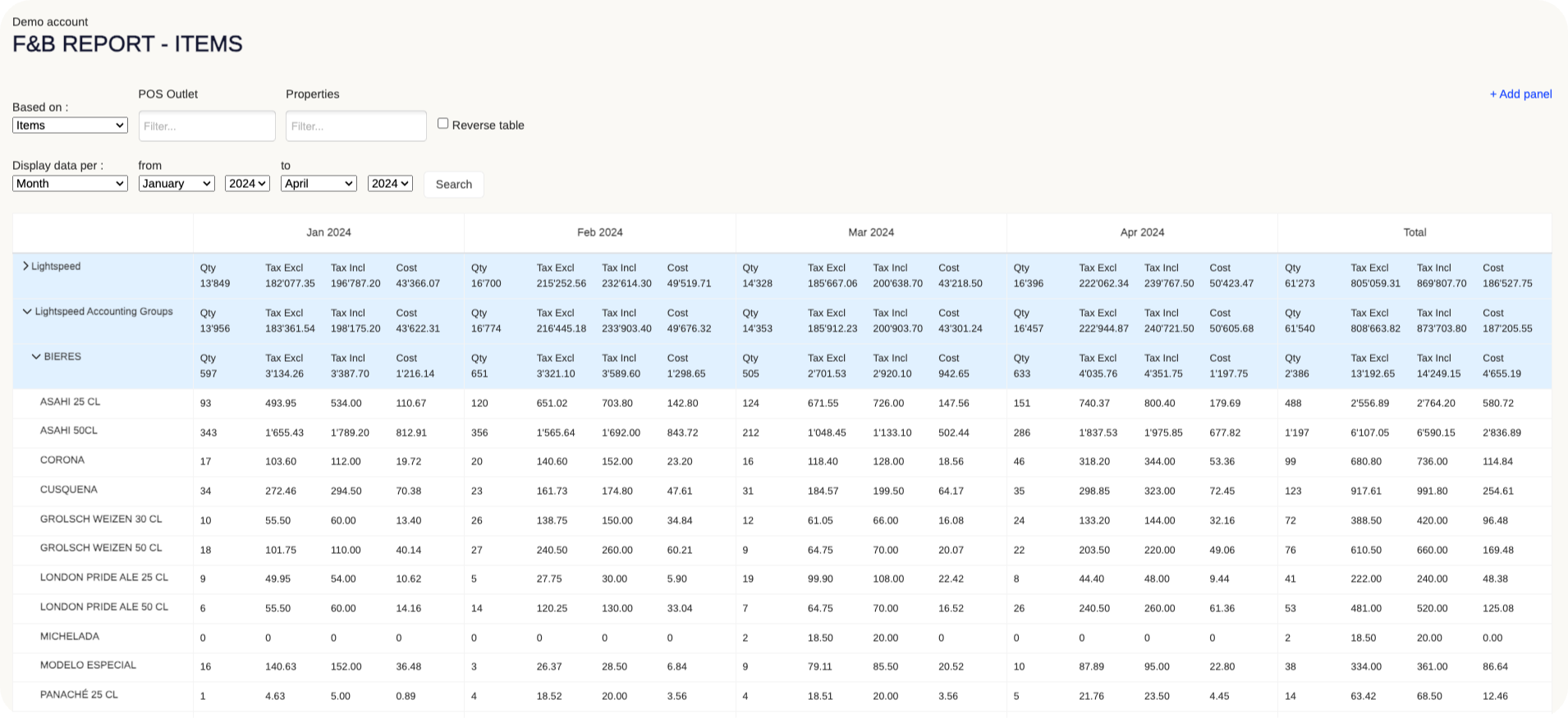
Task: Open the from year 2024 dropdown
Action: (247, 184)
